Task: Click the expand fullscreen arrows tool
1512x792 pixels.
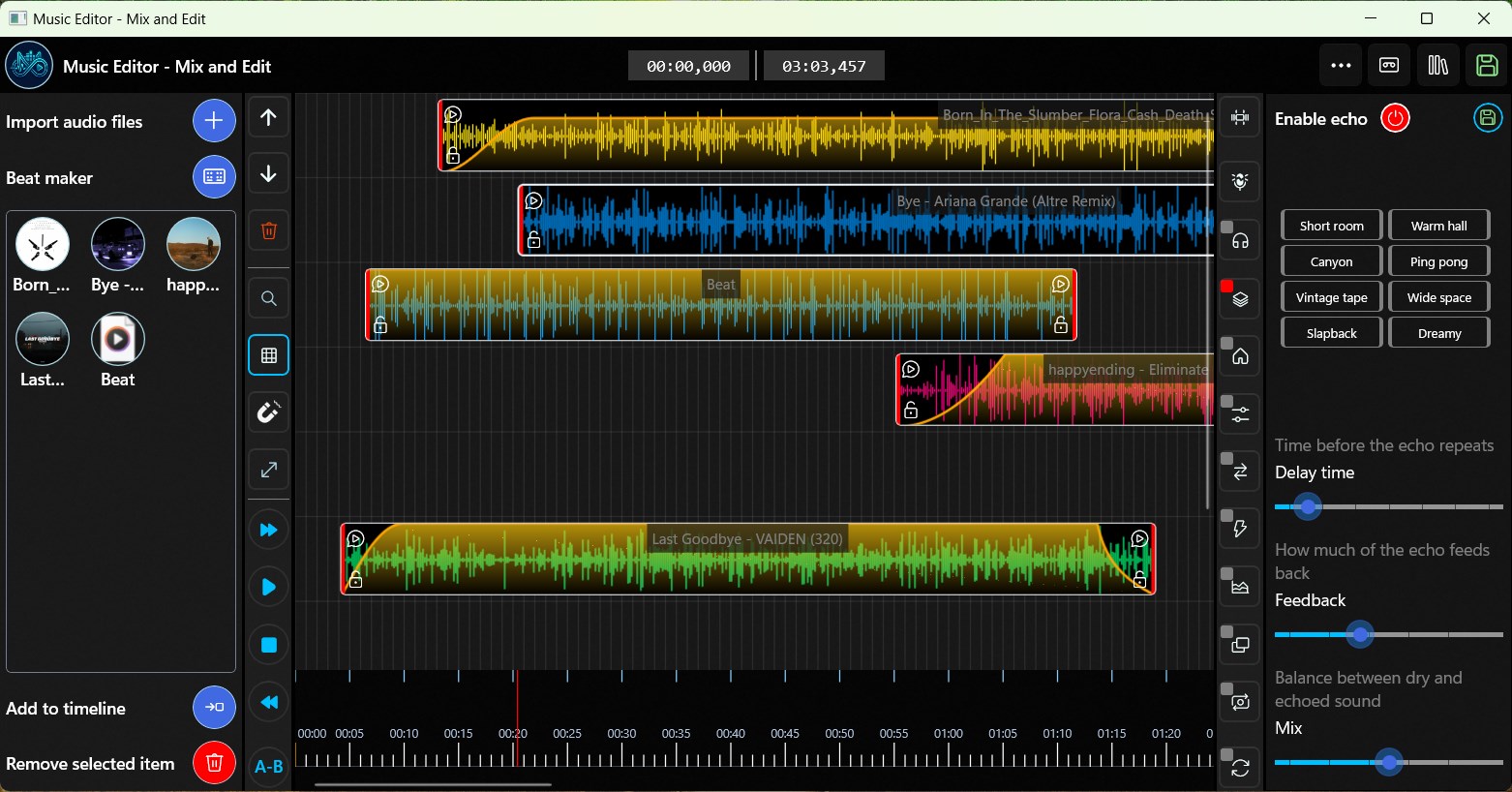Action: coord(268,470)
